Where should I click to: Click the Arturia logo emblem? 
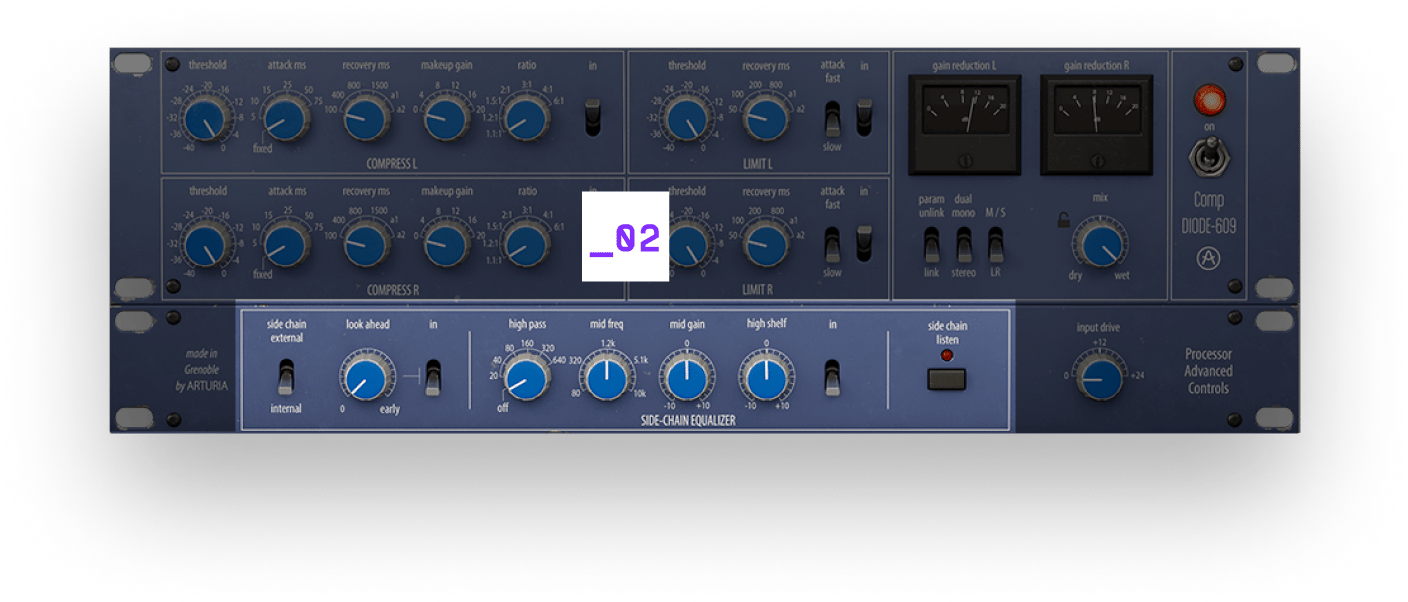(1209, 259)
